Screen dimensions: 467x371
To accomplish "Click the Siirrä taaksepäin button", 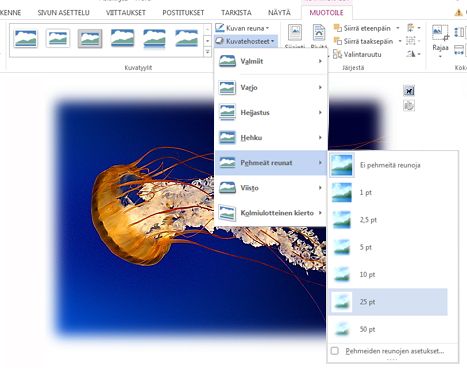I will [363, 41].
